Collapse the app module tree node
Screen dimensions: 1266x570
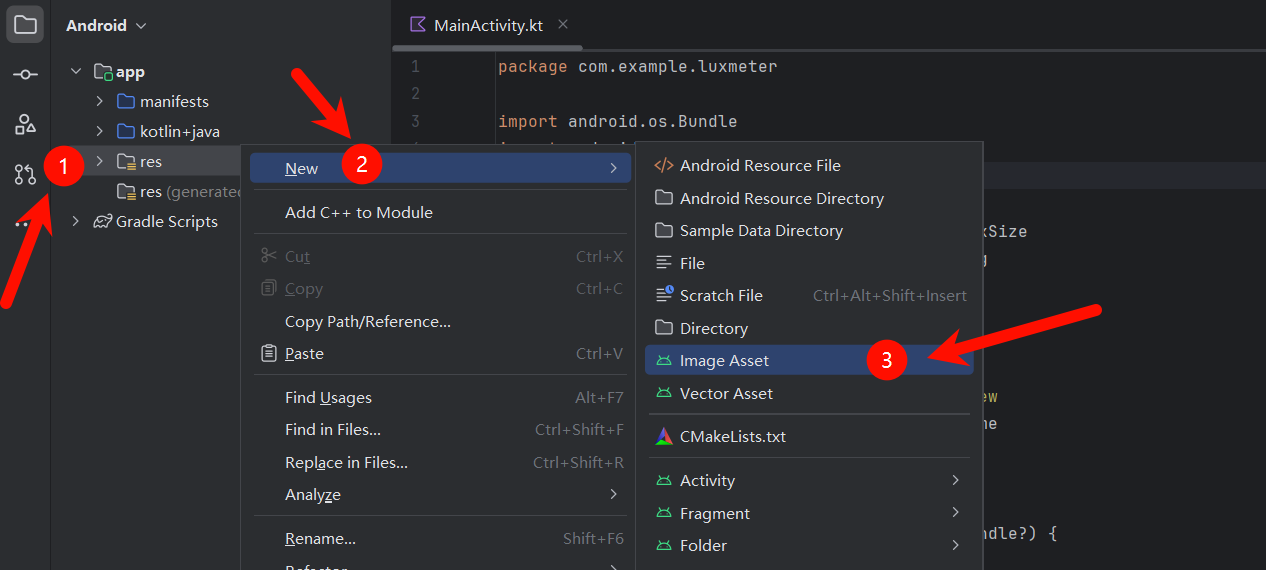point(77,72)
